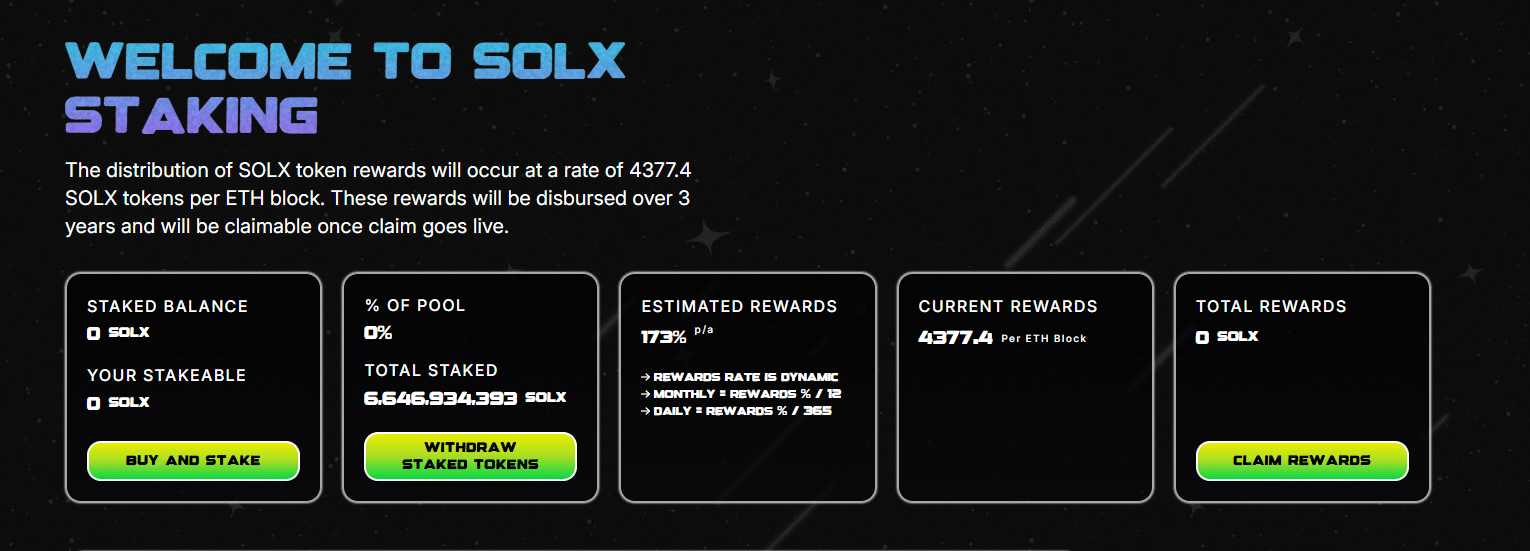Click the Total Rewards heading
The image size is (1530, 551).
(1271, 306)
